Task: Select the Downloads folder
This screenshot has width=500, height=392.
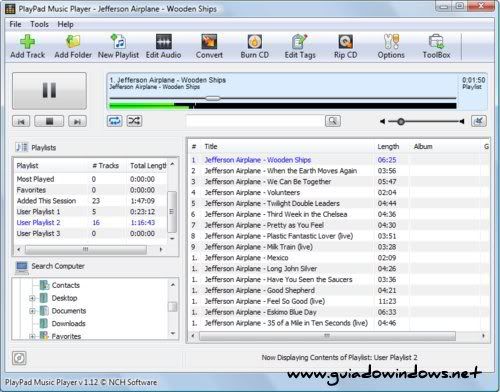Action: click(68, 324)
